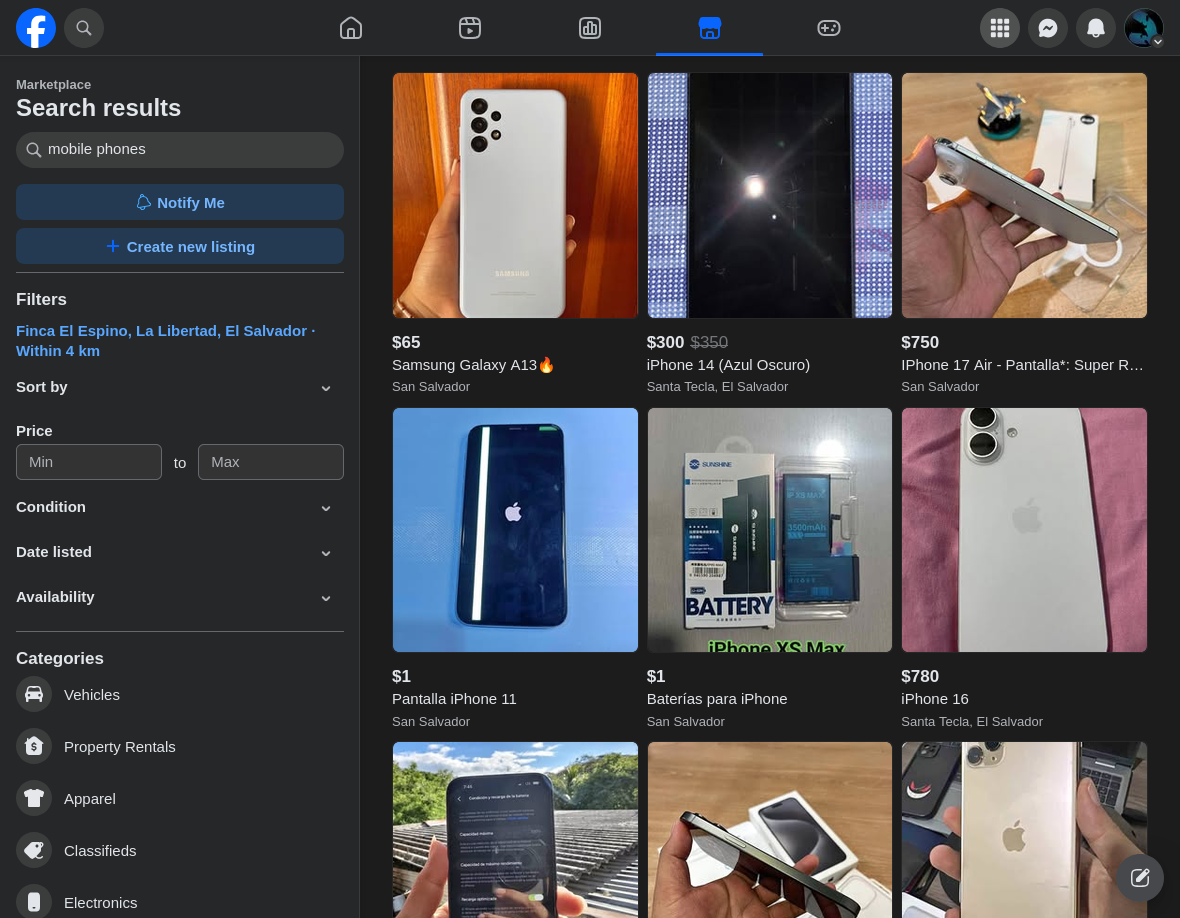Click the Electronics phone icon
Image resolution: width=1180 pixels, height=918 pixels.
34,902
